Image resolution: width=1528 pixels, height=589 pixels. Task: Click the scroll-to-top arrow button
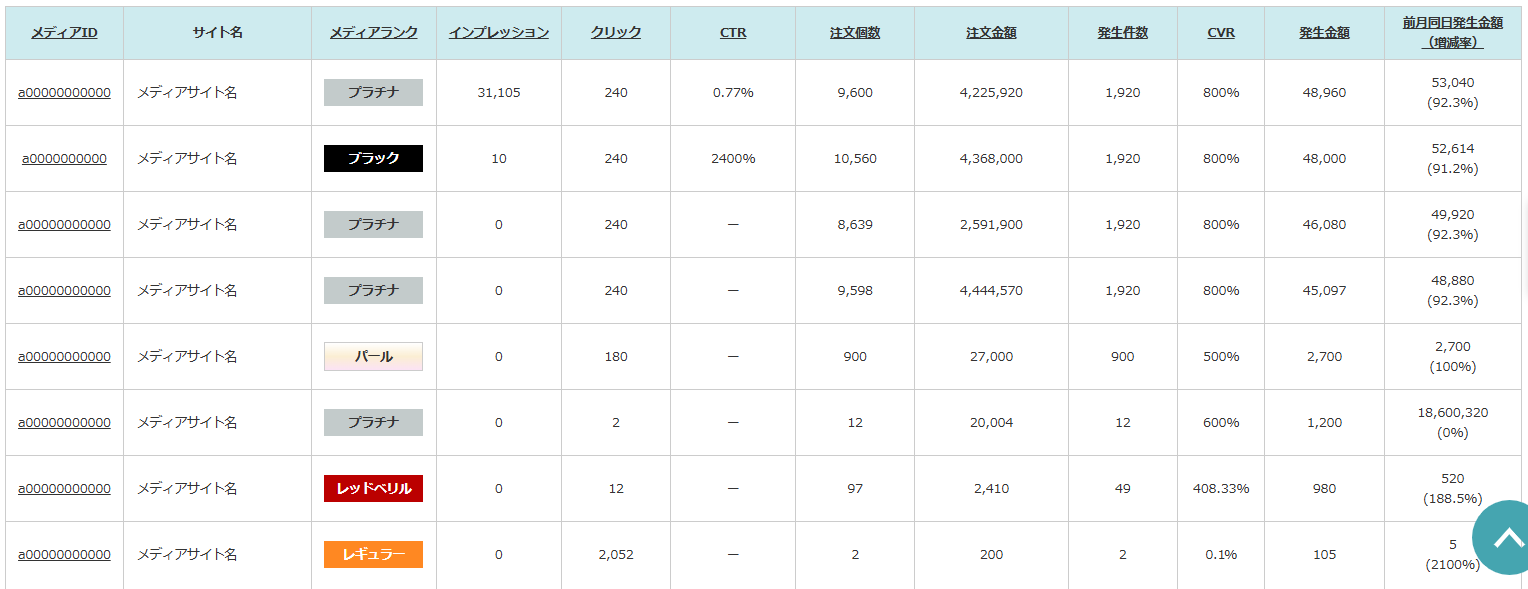pyautogui.click(x=1507, y=537)
